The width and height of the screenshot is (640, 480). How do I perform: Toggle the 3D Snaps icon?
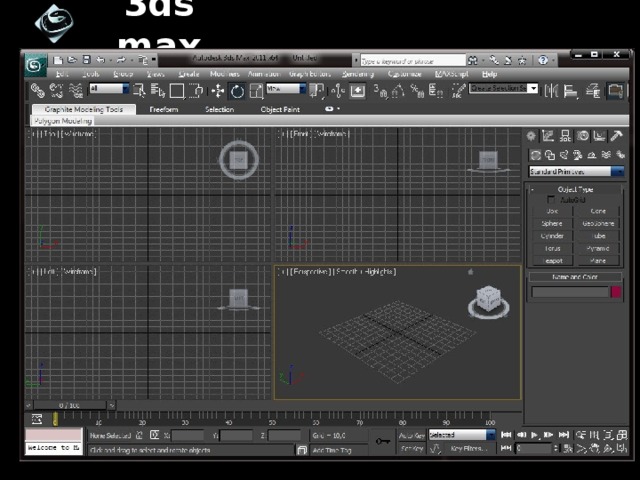click(x=380, y=91)
